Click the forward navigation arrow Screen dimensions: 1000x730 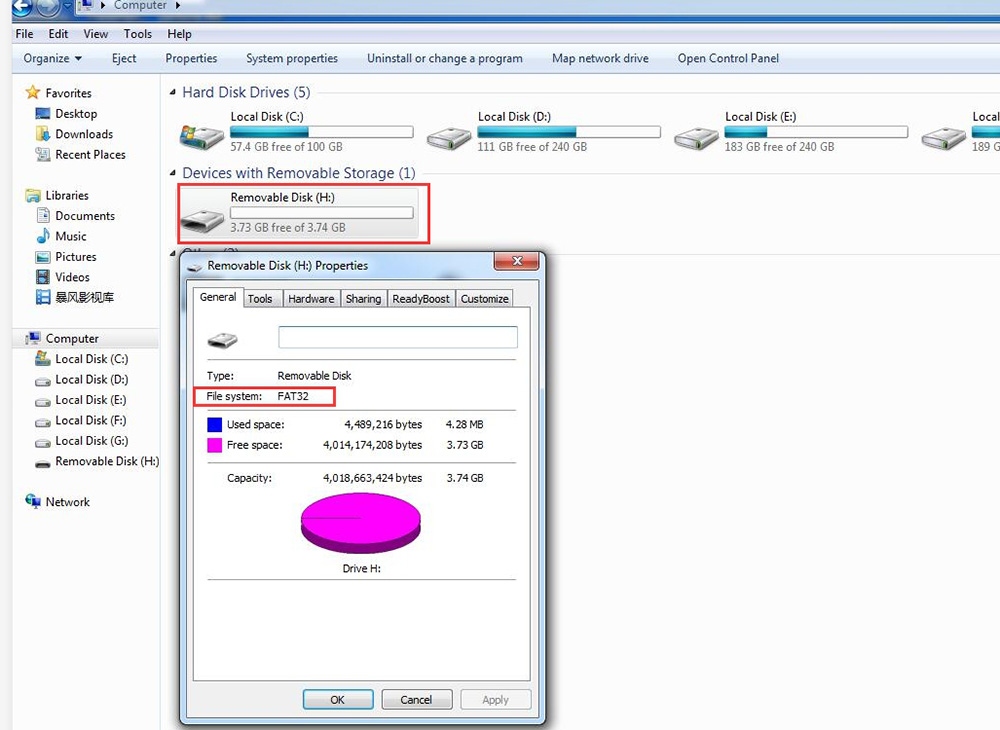pos(48,7)
